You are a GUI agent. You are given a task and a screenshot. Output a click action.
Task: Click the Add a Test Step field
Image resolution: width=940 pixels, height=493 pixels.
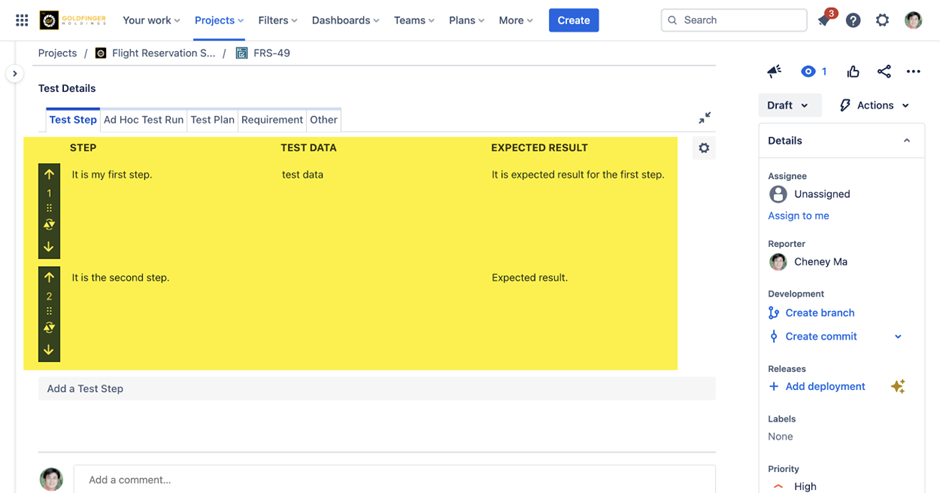tap(376, 388)
